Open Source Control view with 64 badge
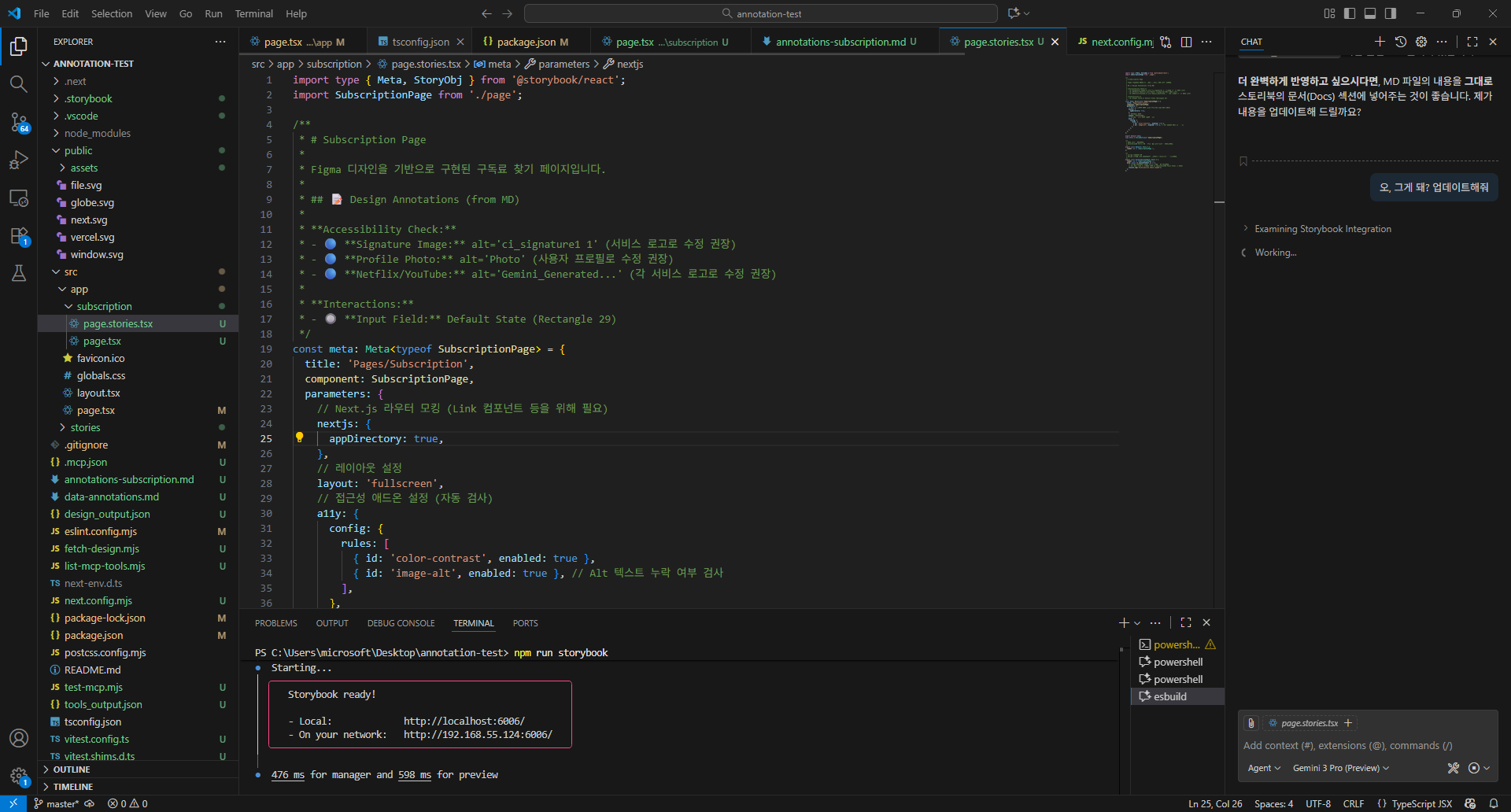 [x=19, y=122]
